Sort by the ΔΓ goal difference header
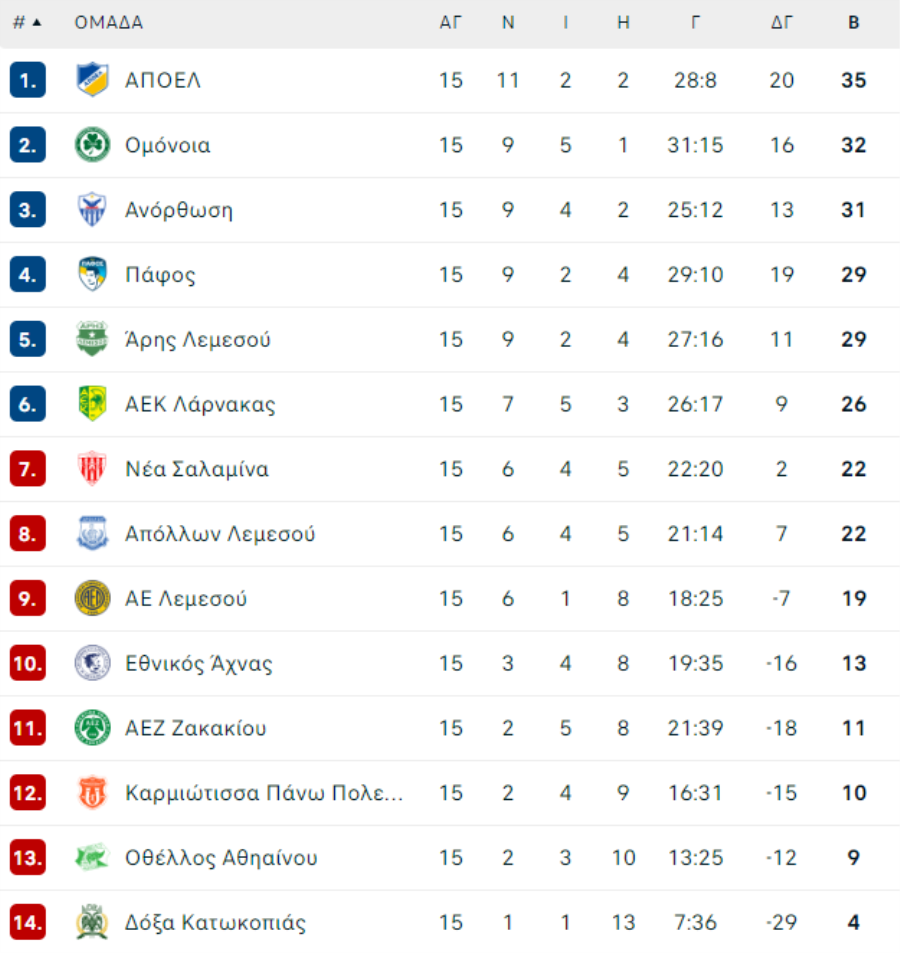 [781, 22]
